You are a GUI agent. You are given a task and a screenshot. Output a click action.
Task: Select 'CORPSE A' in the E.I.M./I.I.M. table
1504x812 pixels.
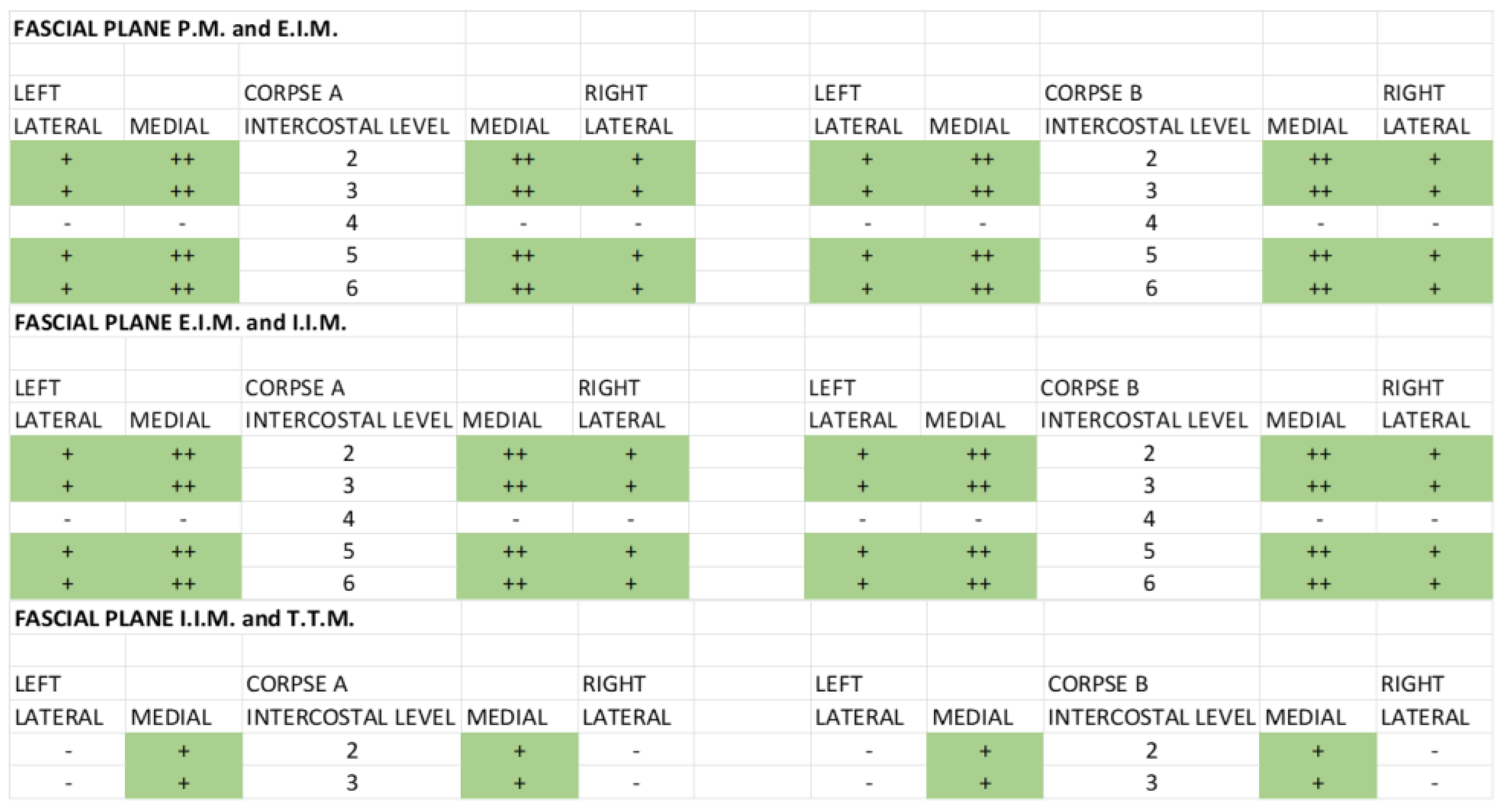295,388
